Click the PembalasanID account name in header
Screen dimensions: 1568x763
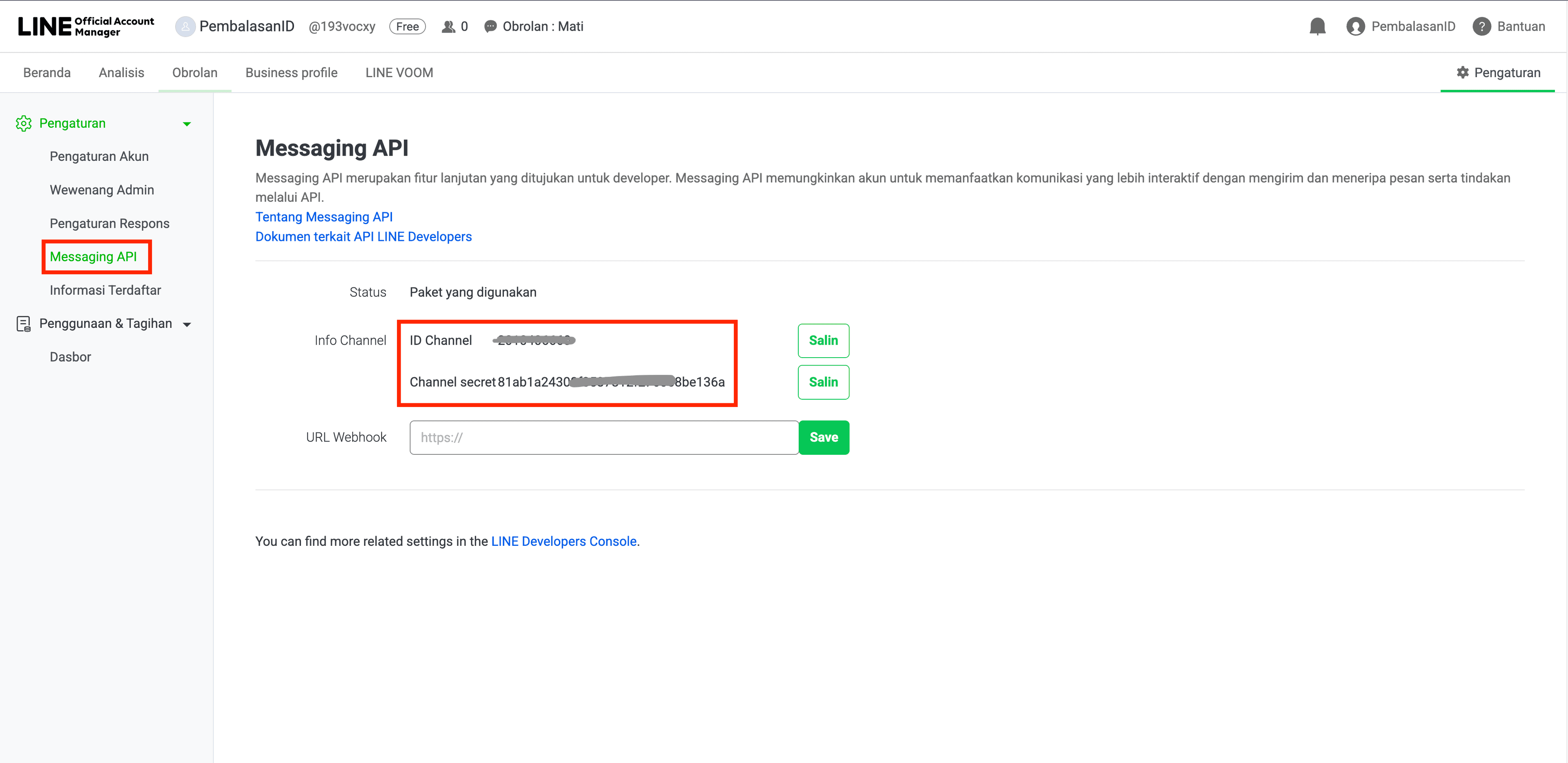(247, 27)
